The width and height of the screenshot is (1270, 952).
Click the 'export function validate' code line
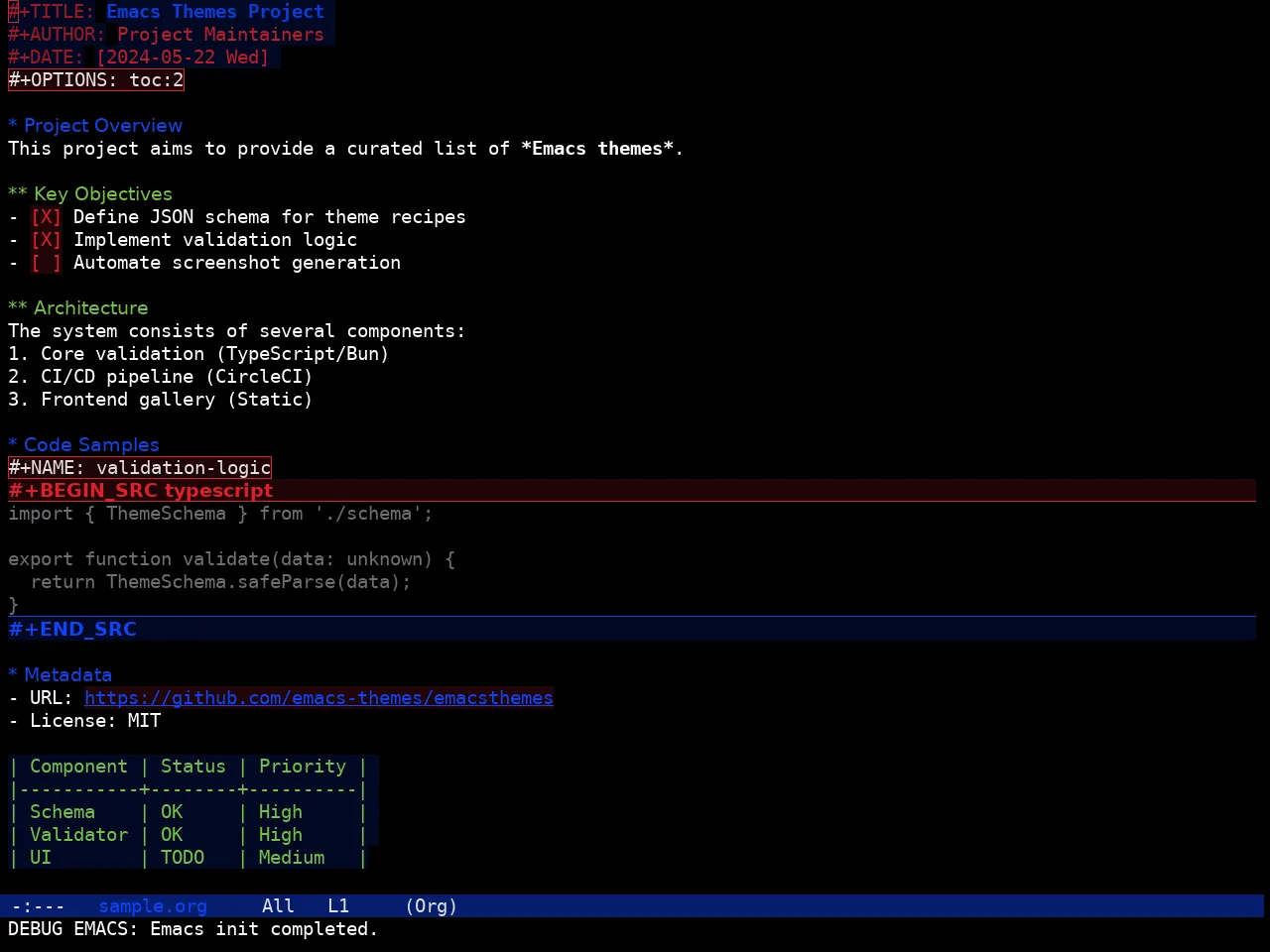[x=231, y=559]
